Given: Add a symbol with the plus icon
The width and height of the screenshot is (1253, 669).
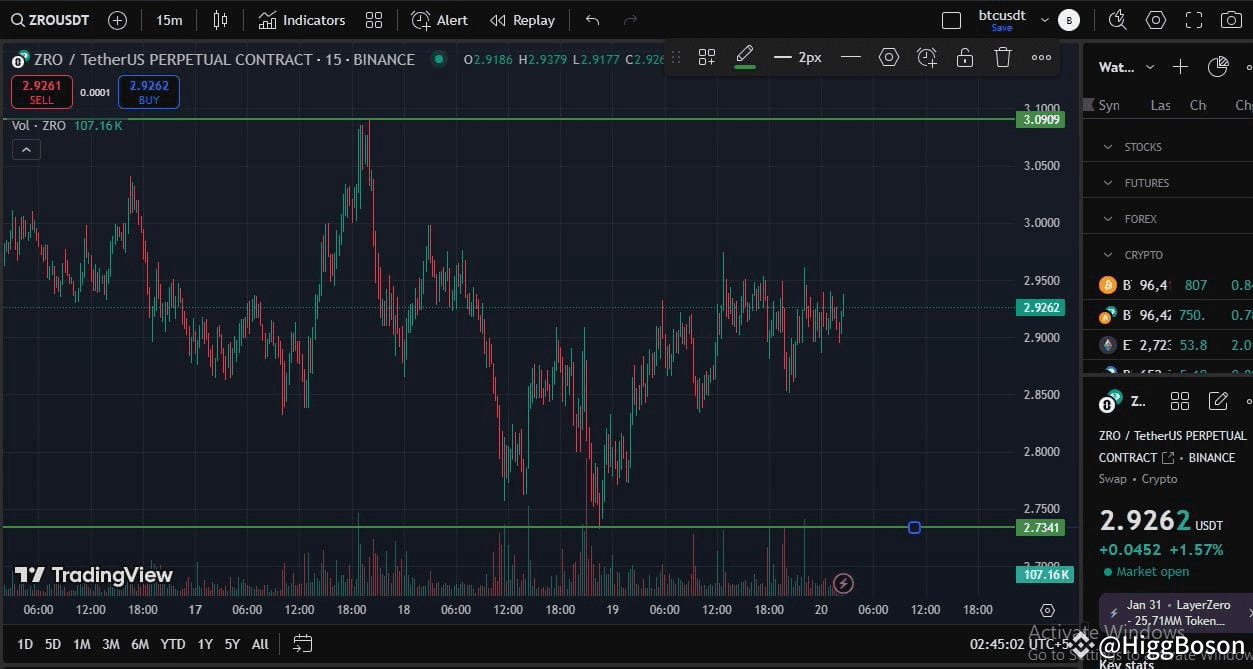Looking at the screenshot, I should (1179, 67).
